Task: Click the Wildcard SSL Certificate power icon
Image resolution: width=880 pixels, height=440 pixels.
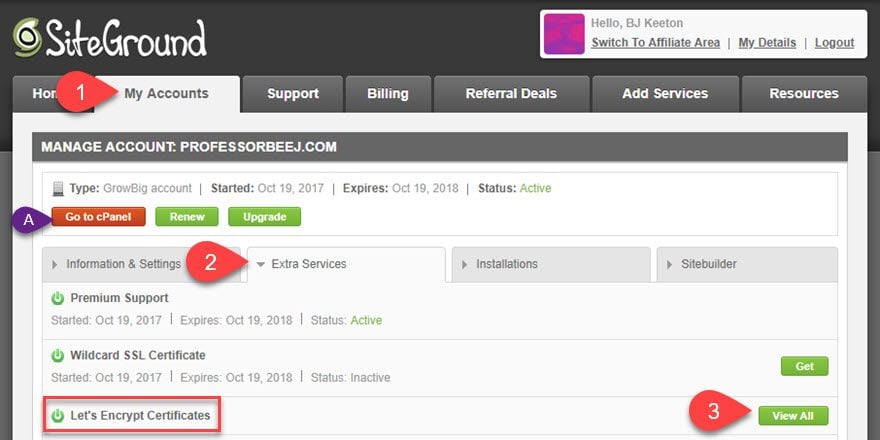Action: (58, 355)
